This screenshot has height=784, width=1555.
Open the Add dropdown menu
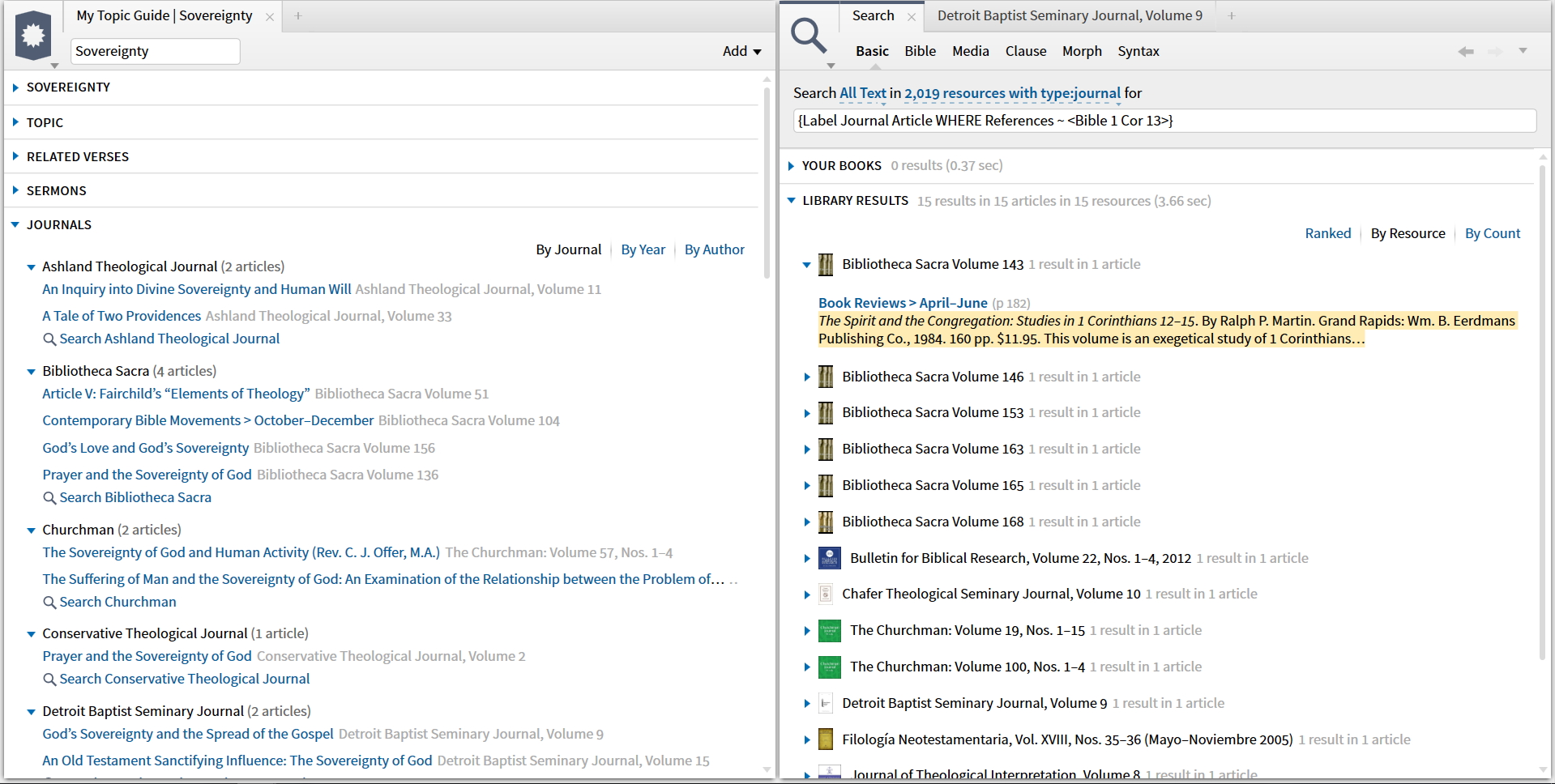(741, 51)
